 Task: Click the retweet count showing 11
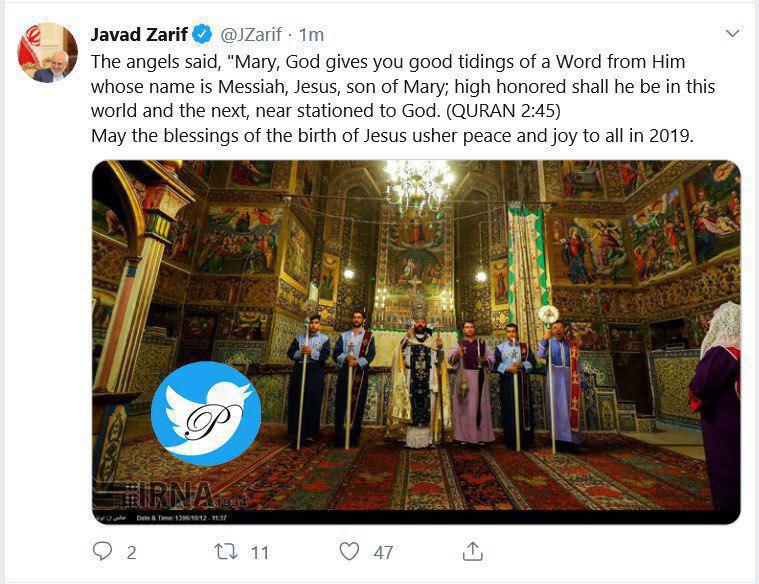[259, 553]
